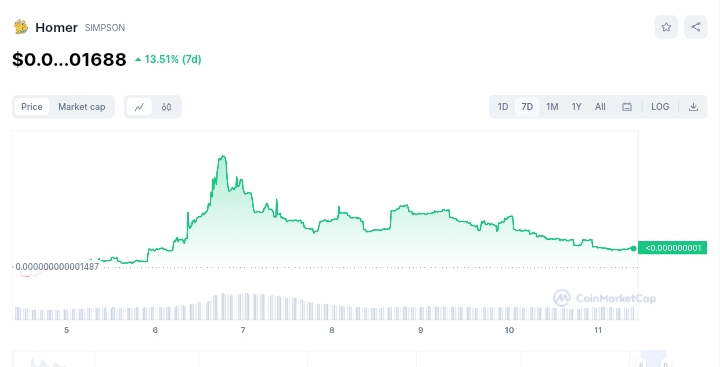Image resolution: width=720 pixels, height=367 pixels.
Task: Open the share icon menu
Action: pos(696,27)
